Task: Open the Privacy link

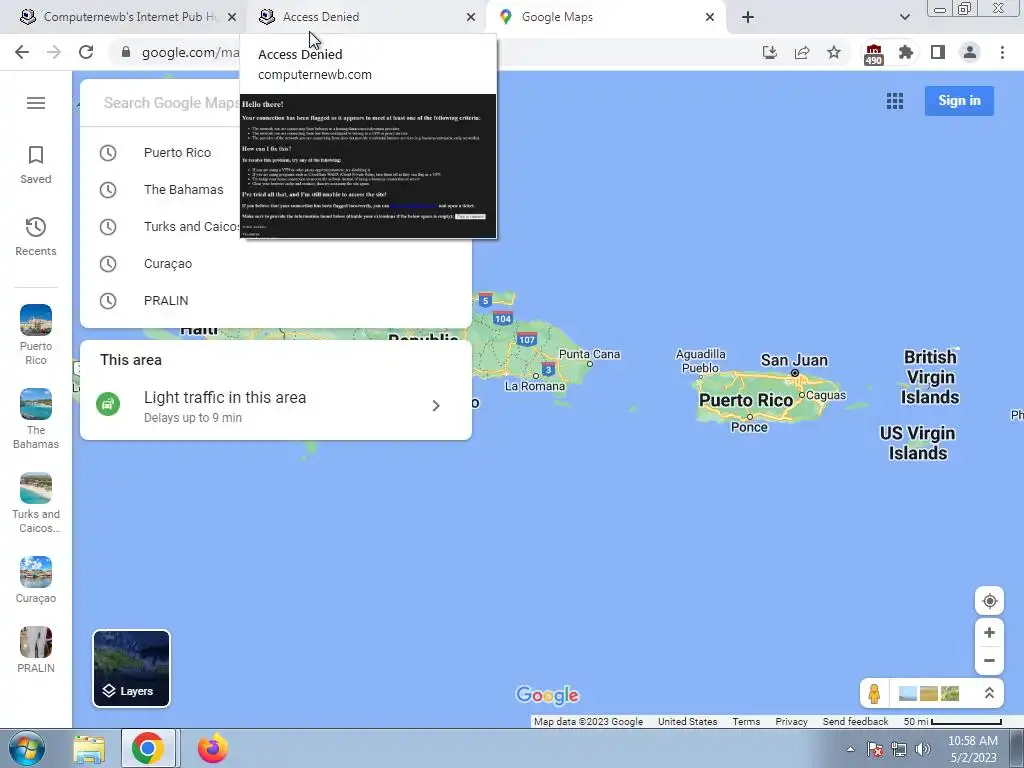Action: click(791, 722)
